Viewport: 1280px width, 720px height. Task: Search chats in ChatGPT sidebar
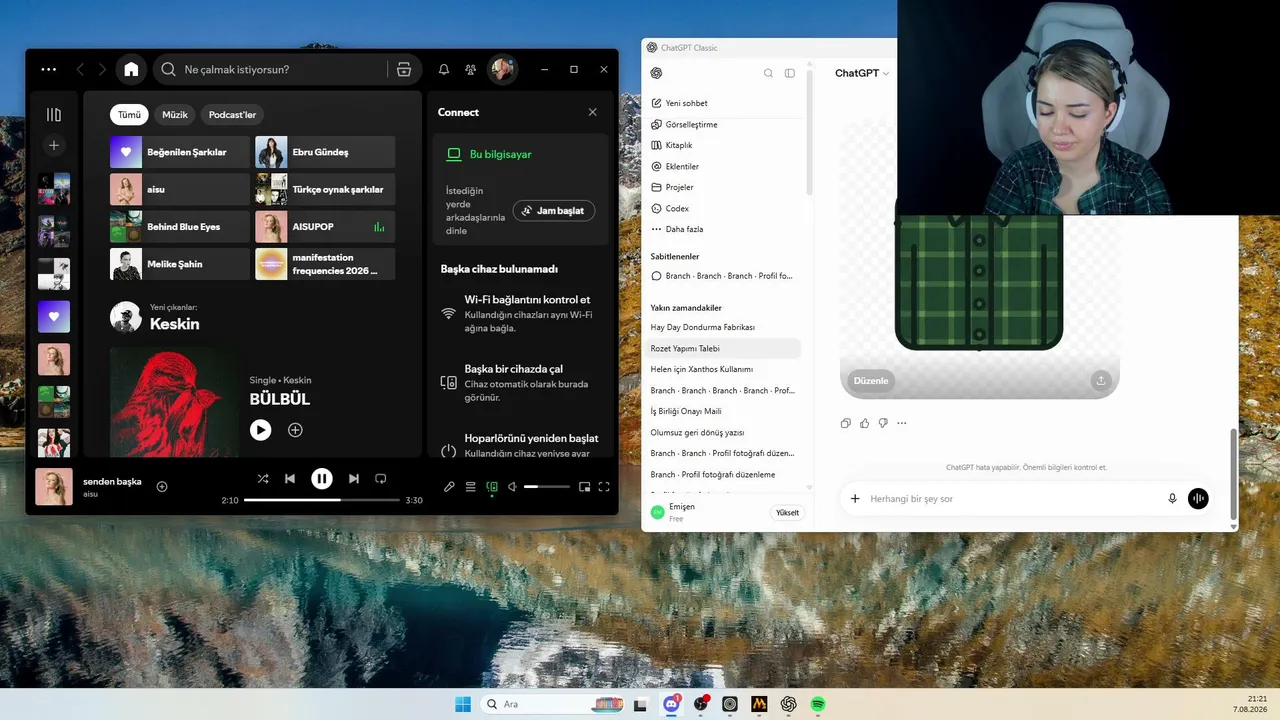tap(768, 73)
